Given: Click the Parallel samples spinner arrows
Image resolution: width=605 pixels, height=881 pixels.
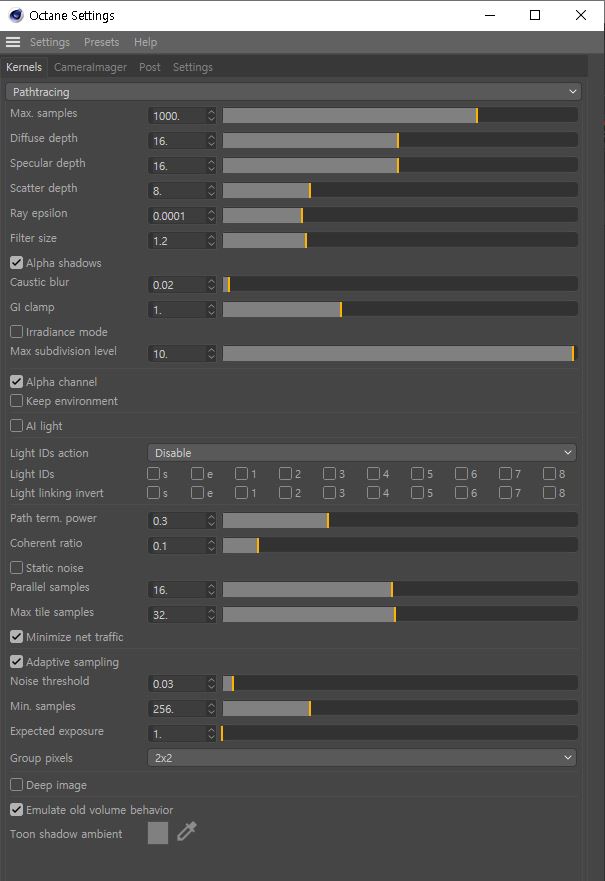Looking at the screenshot, I should (211, 590).
